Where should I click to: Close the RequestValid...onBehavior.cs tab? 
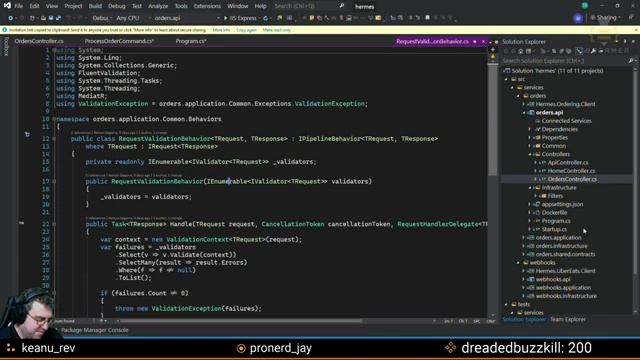point(483,42)
